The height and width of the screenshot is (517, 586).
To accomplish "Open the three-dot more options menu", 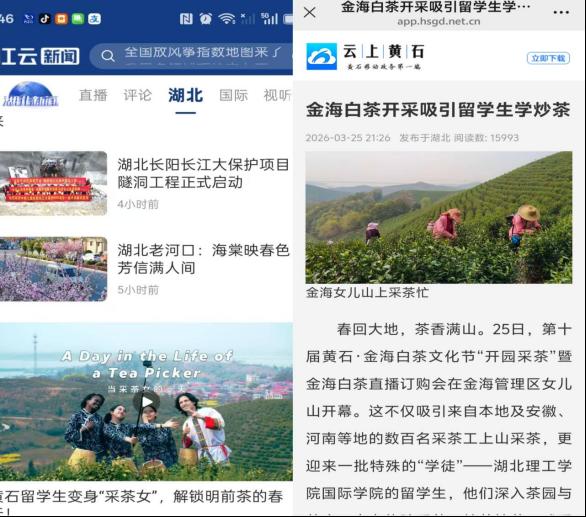I will pyautogui.click(x=561, y=12).
